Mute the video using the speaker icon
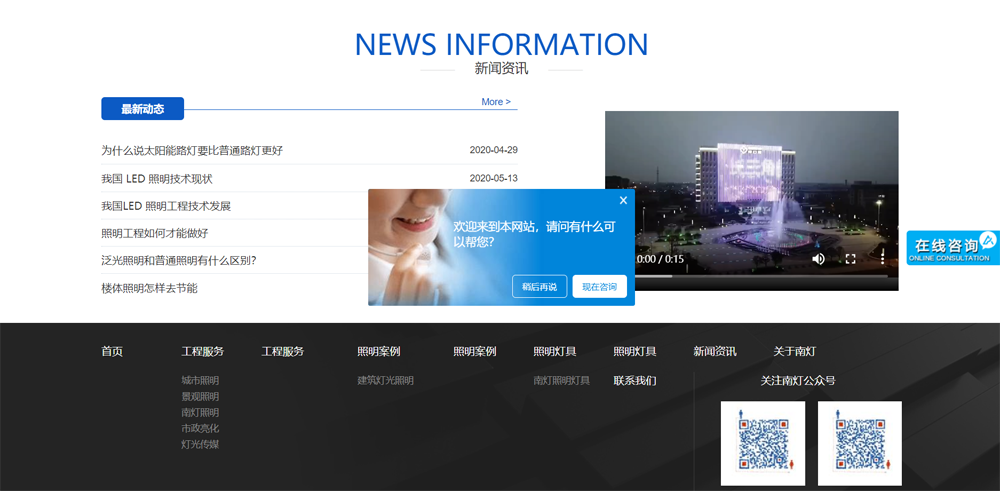 click(x=818, y=259)
